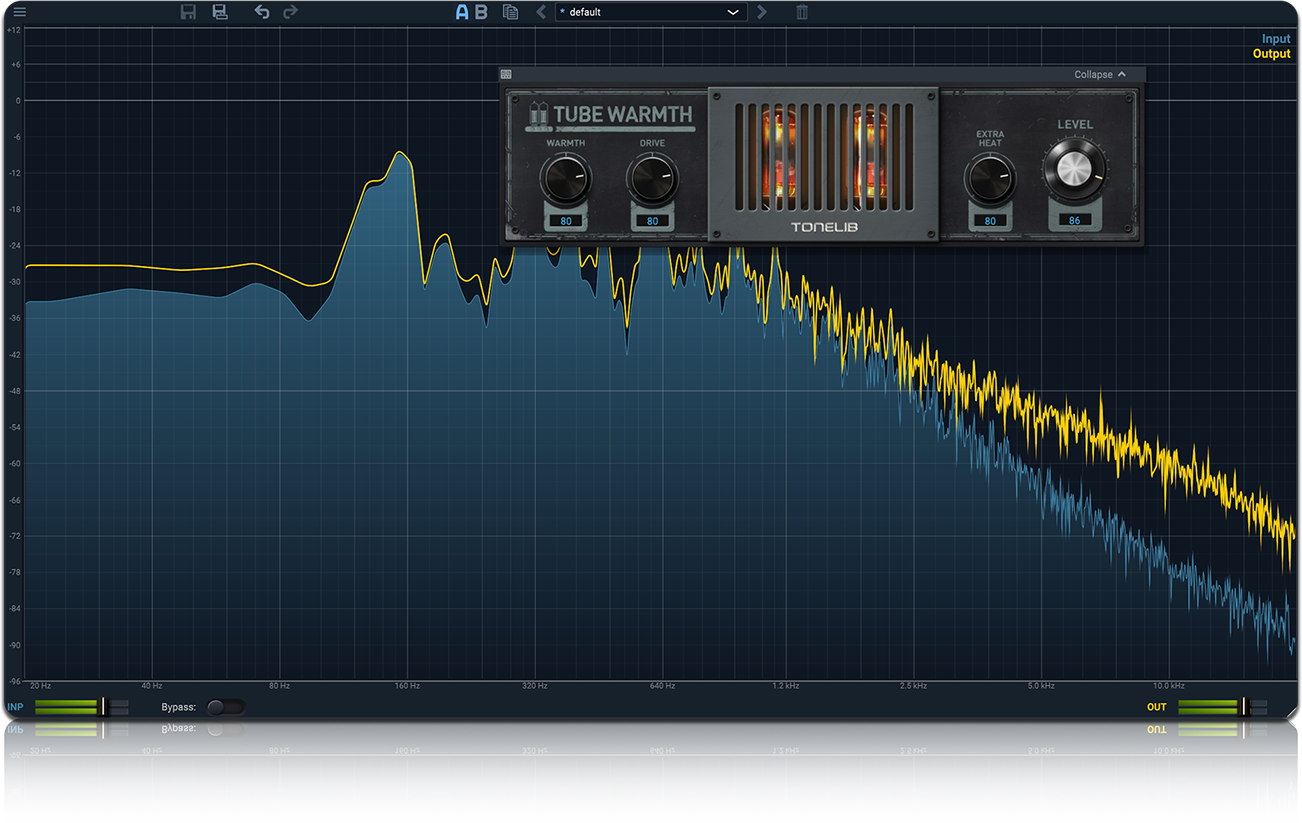Click the OUT level meter
Image resolution: width=1302 pixels, height=823 pixels.
point(1223,707)
